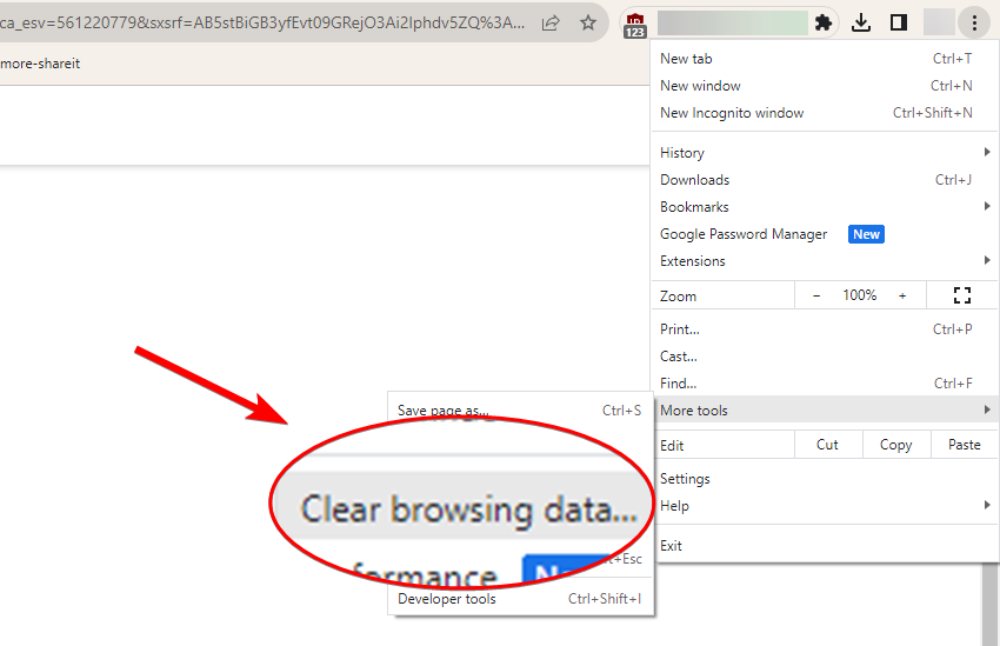Toggle the side panel icon
Viewport: 1000px width, 646px height.
point(898,23)
